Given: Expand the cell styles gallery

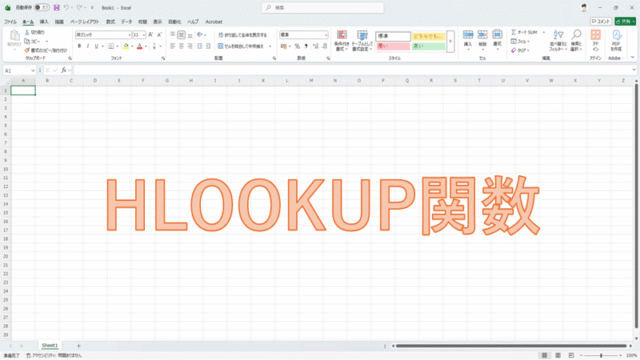Looking at the screenshot, I should 450,41.
